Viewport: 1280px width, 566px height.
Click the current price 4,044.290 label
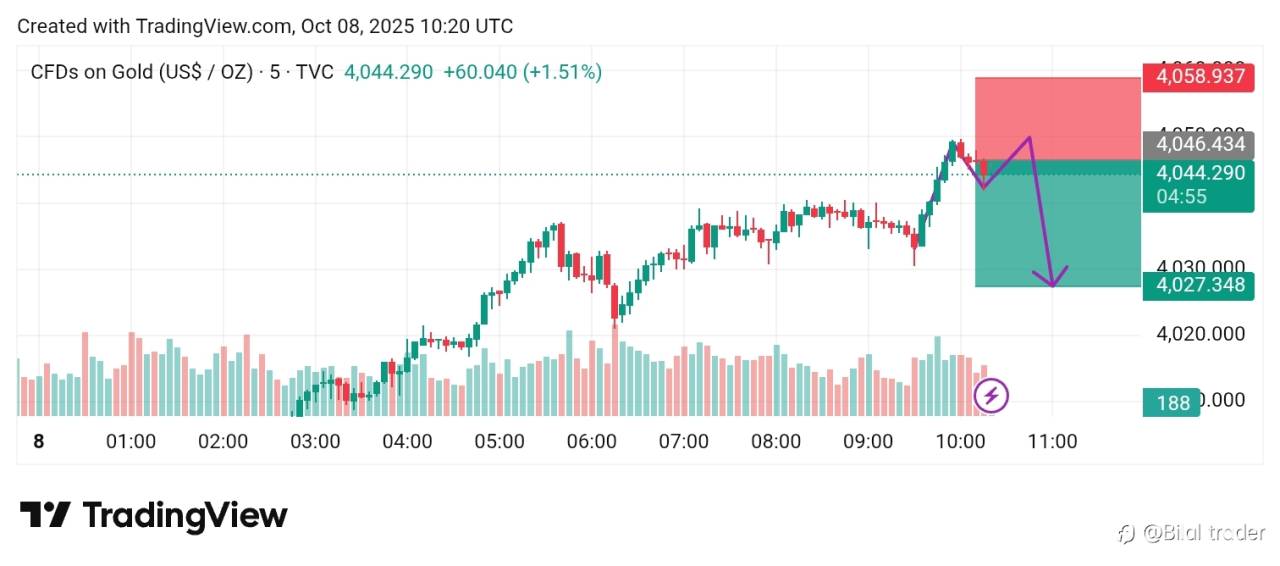click(1199, 173)
